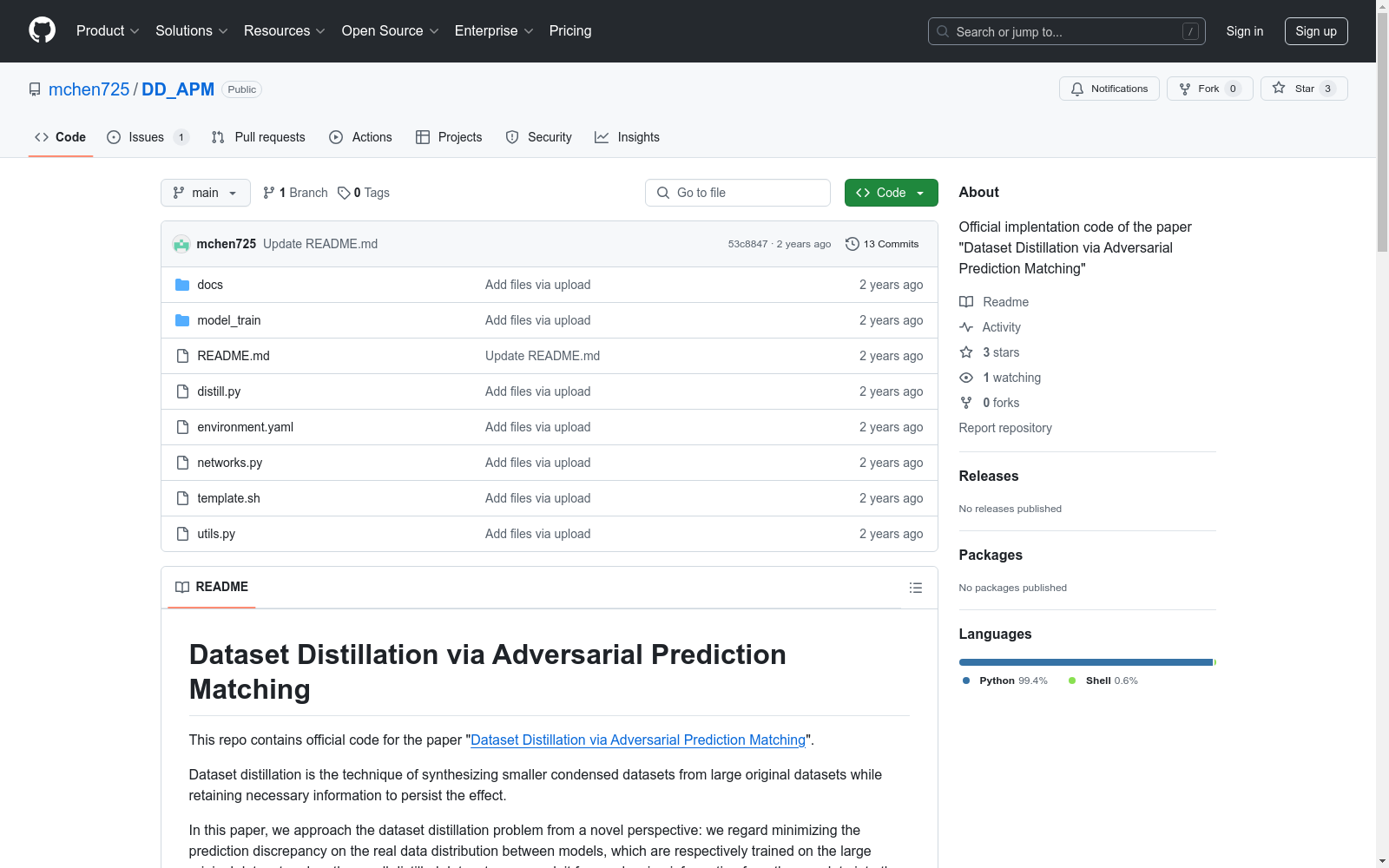The height and width of the screenshot is (868, 1389).
Task: Open the DD_APM repository name link
Action: click(x=178, y=89)
